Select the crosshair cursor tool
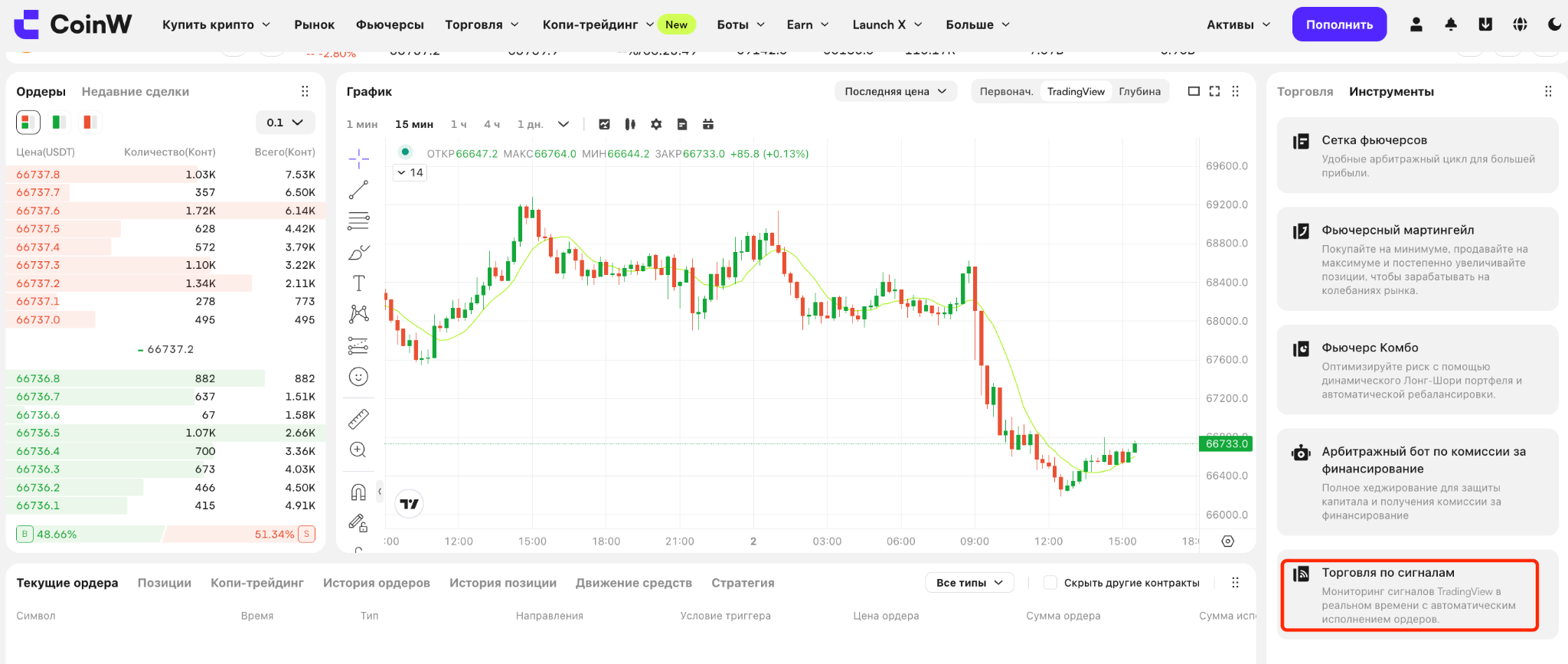The height and width of the screenshot is (664, 1568). pos(358,159)
